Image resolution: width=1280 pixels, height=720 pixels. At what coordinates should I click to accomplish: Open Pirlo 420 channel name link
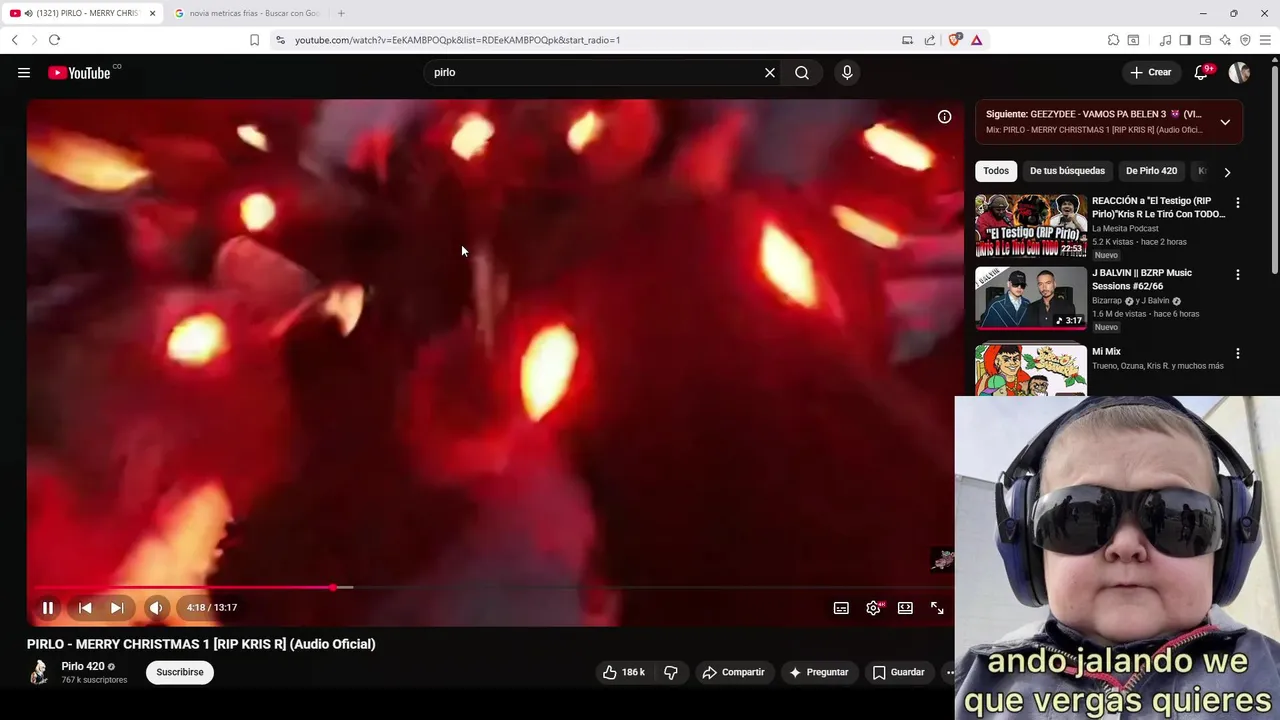click(x=83, y=666)
